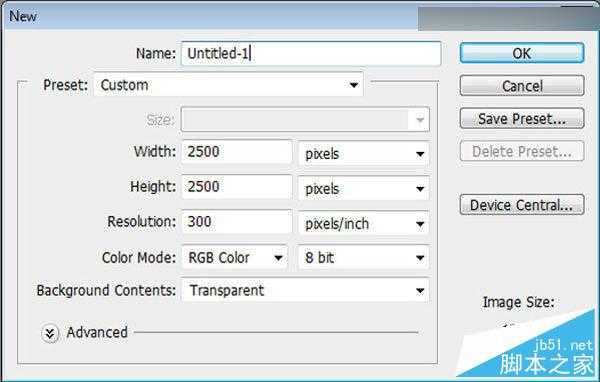
Task: Open the Color Mode RGB Color dropdown
Action: [x=234, y=258]
